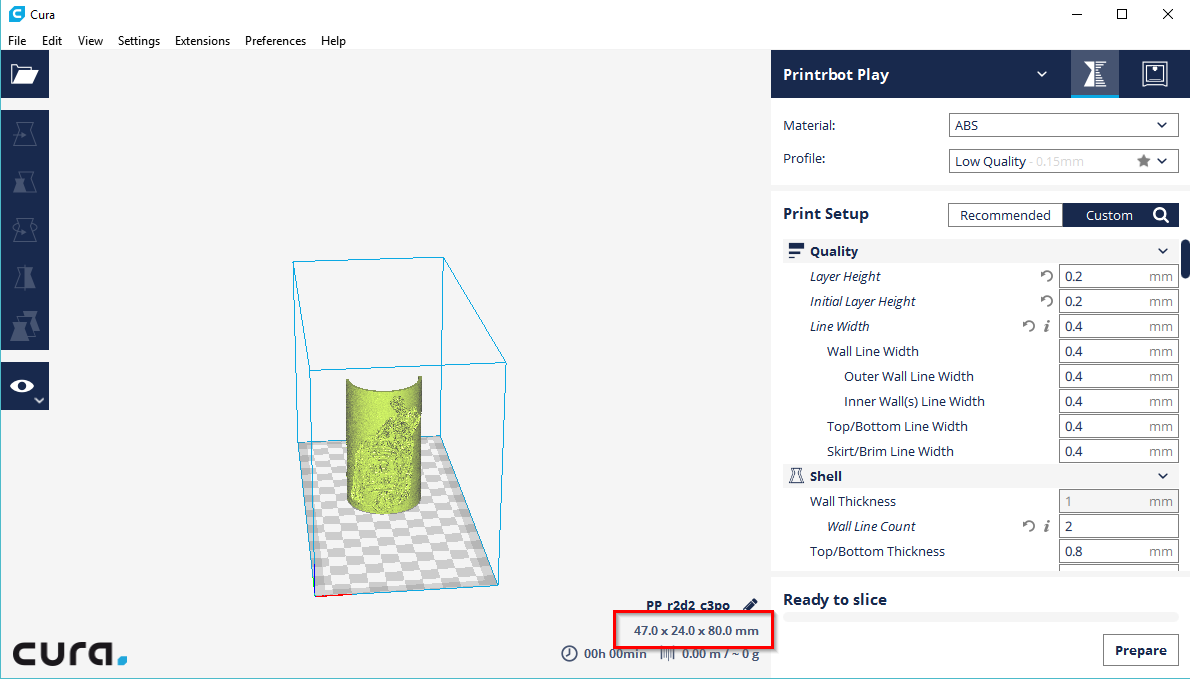
Task: Click the Wall Thickness setting label
Action: coord(852,501)
